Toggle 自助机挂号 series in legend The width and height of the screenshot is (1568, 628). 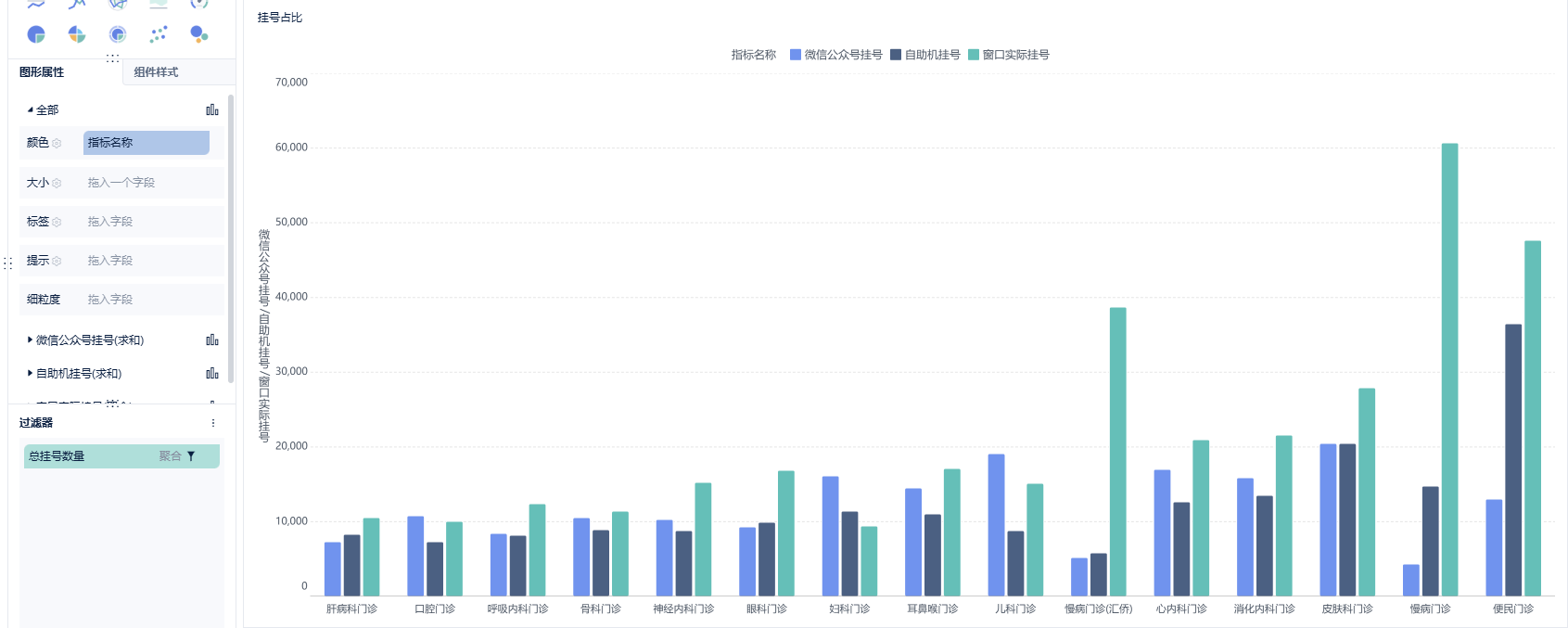tap(924, 55)
